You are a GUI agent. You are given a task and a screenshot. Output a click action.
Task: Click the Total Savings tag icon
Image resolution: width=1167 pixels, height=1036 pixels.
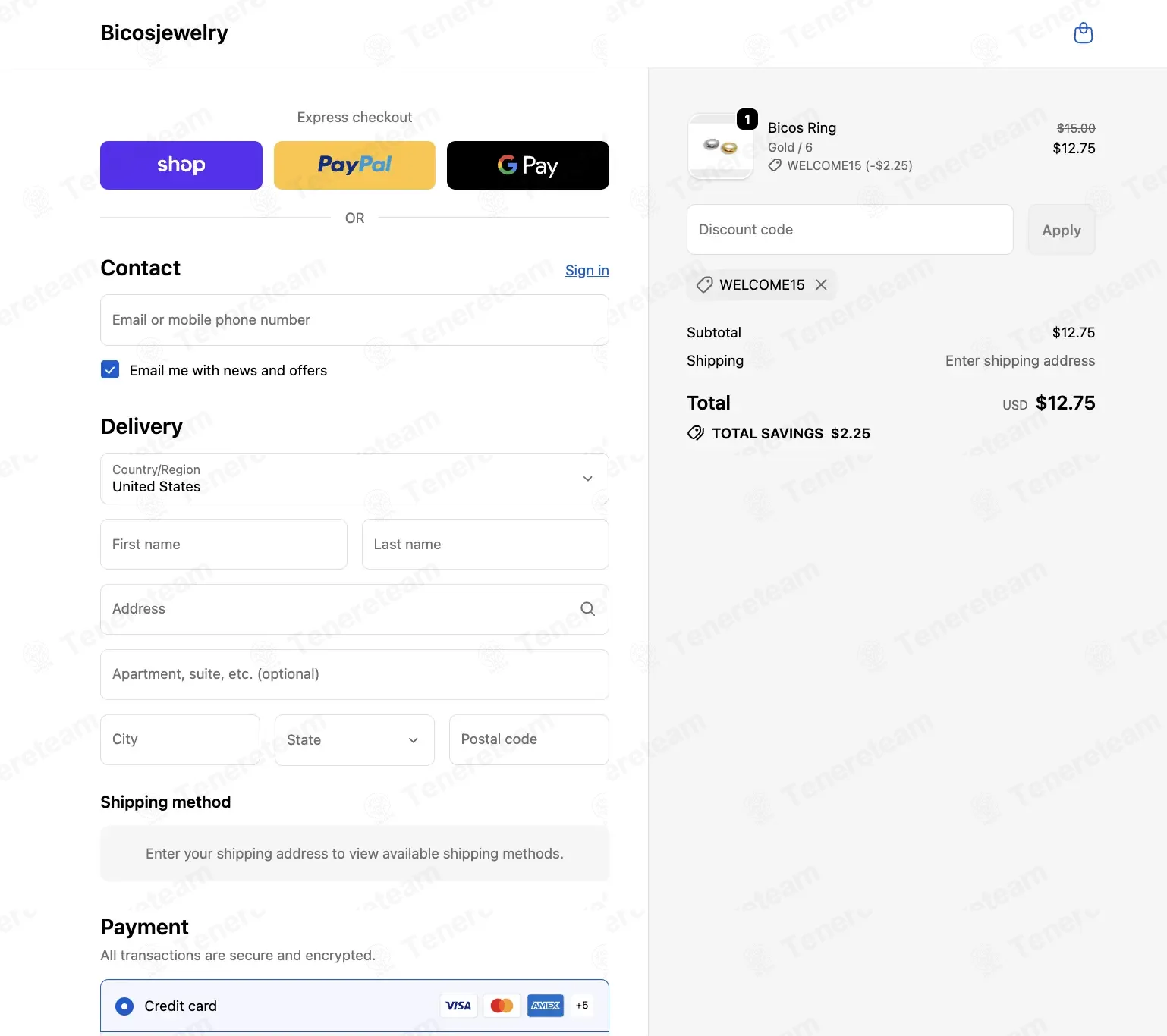click(695, 433)
